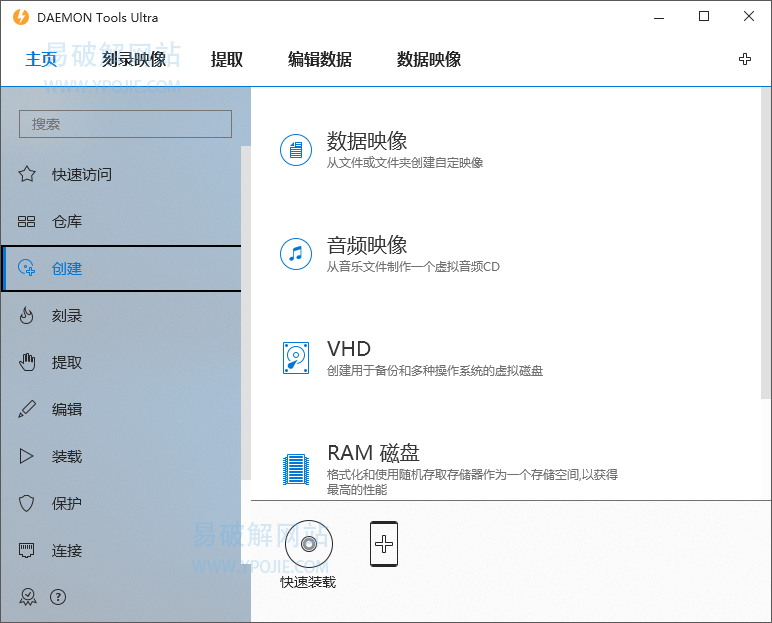This screenshot has width=772, height=623.
Task: Click the disc-plus icon for 创建
Action: click(x=27, y=268)
